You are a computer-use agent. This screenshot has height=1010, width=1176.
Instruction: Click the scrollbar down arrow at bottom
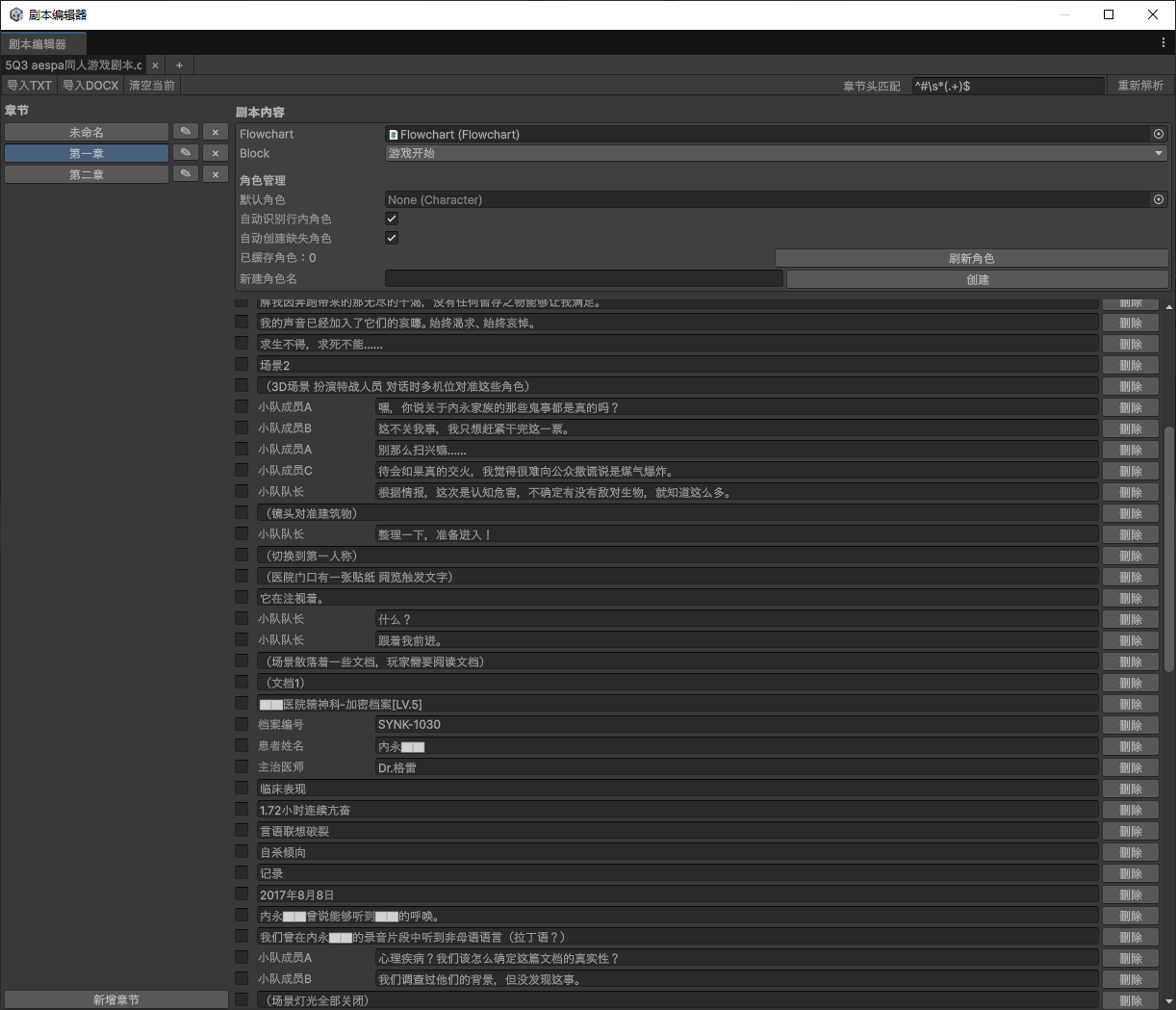[1169, 1001]
